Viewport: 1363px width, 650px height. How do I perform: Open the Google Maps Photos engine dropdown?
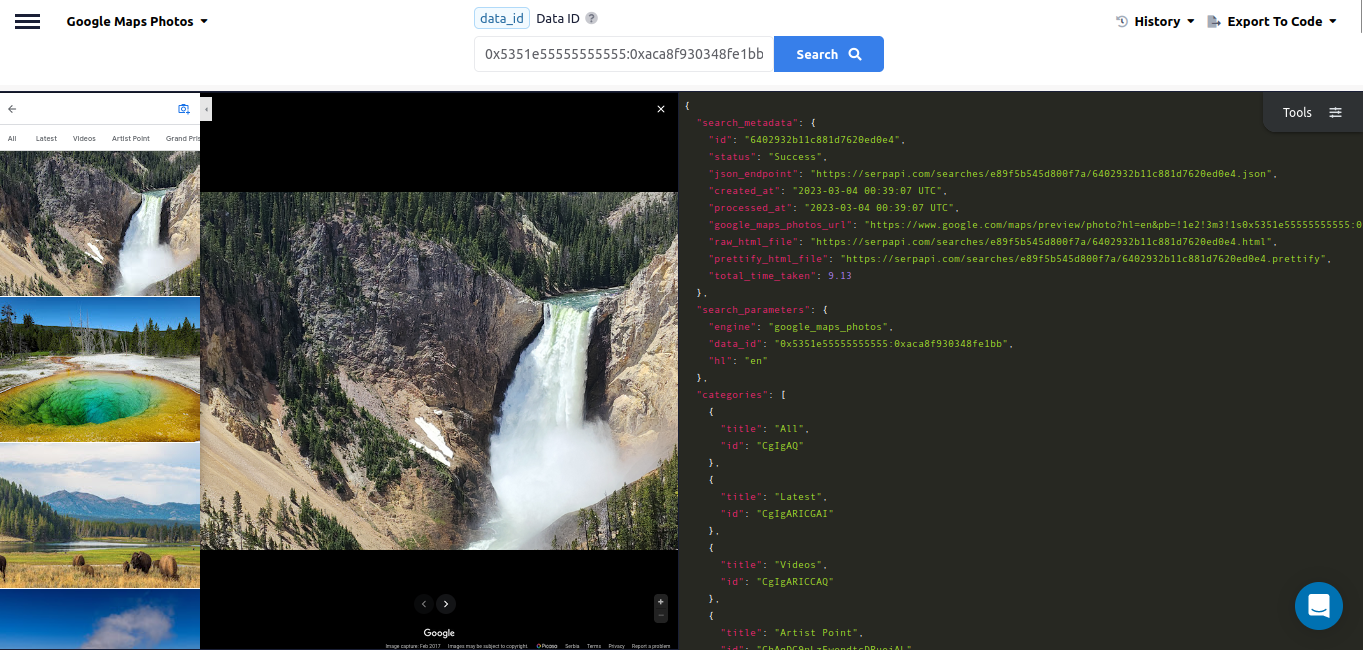[137, 21]
